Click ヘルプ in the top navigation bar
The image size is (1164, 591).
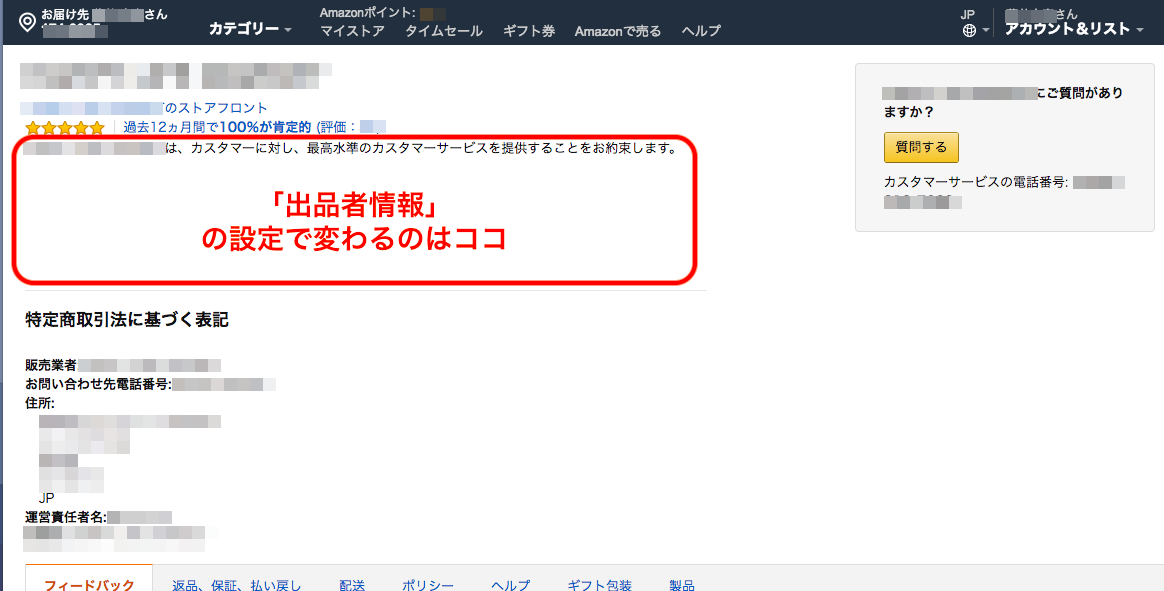tap(700, 31)
